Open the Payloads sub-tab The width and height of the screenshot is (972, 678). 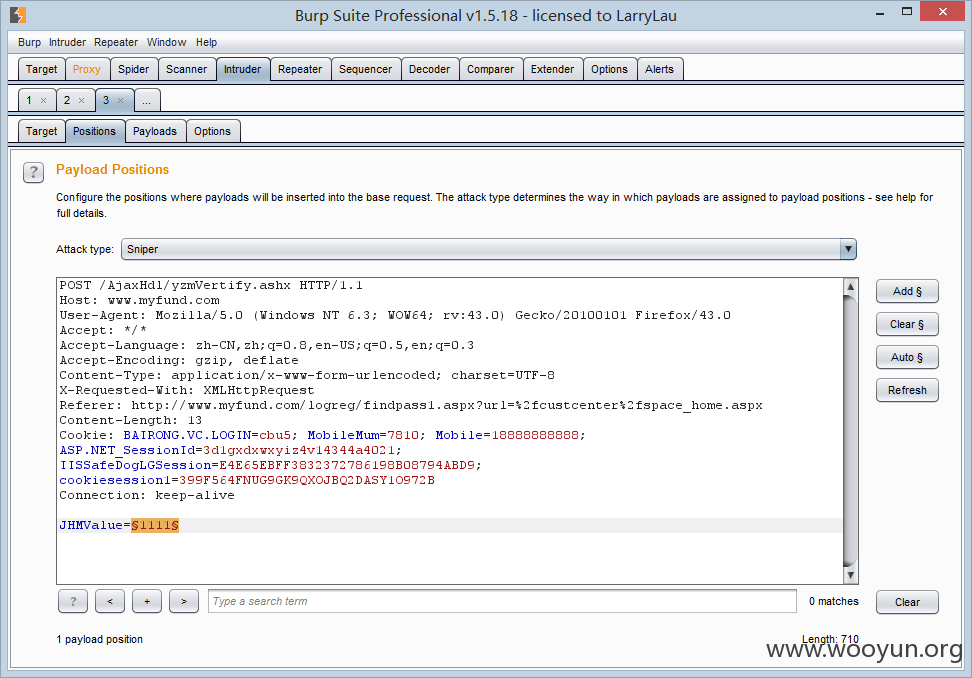point(155,131)
